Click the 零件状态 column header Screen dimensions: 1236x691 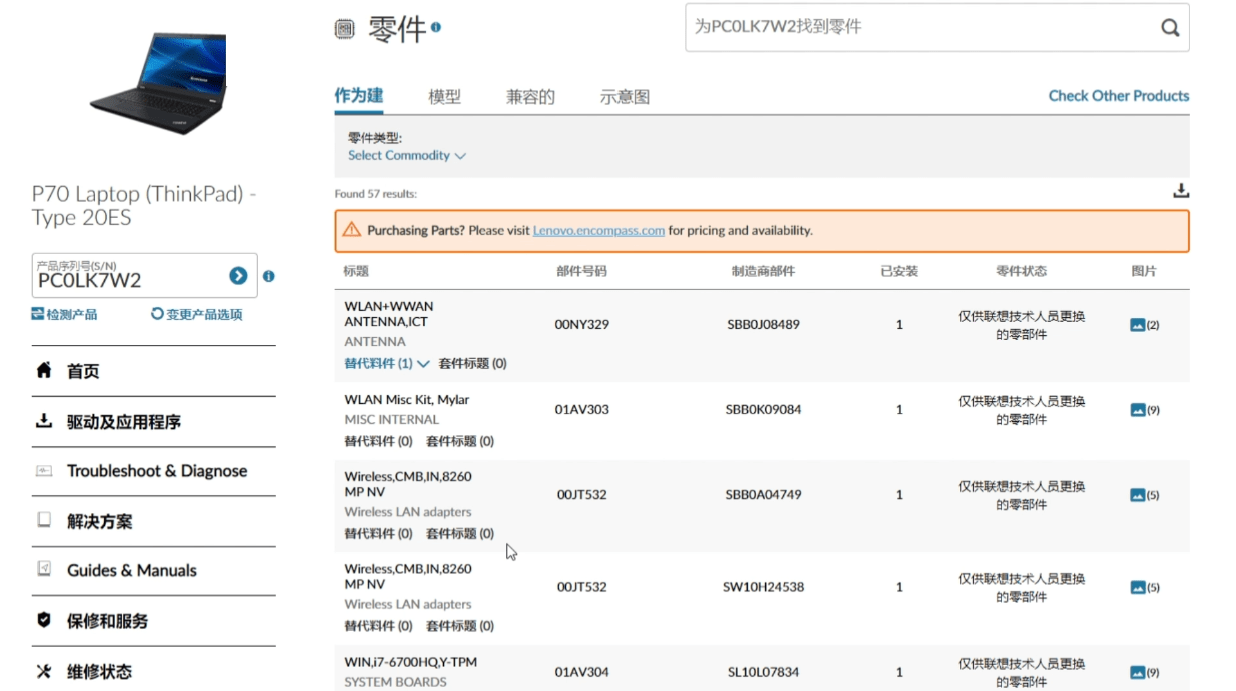pyautogui.click(x=1022, y=271)
